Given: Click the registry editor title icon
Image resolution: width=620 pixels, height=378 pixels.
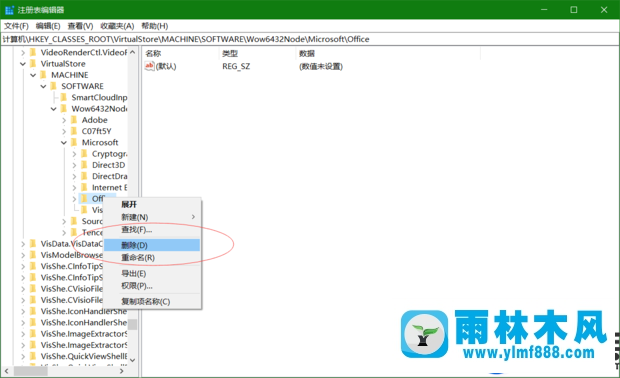Looking at the screenshot, I should click(x=9, y=10).
